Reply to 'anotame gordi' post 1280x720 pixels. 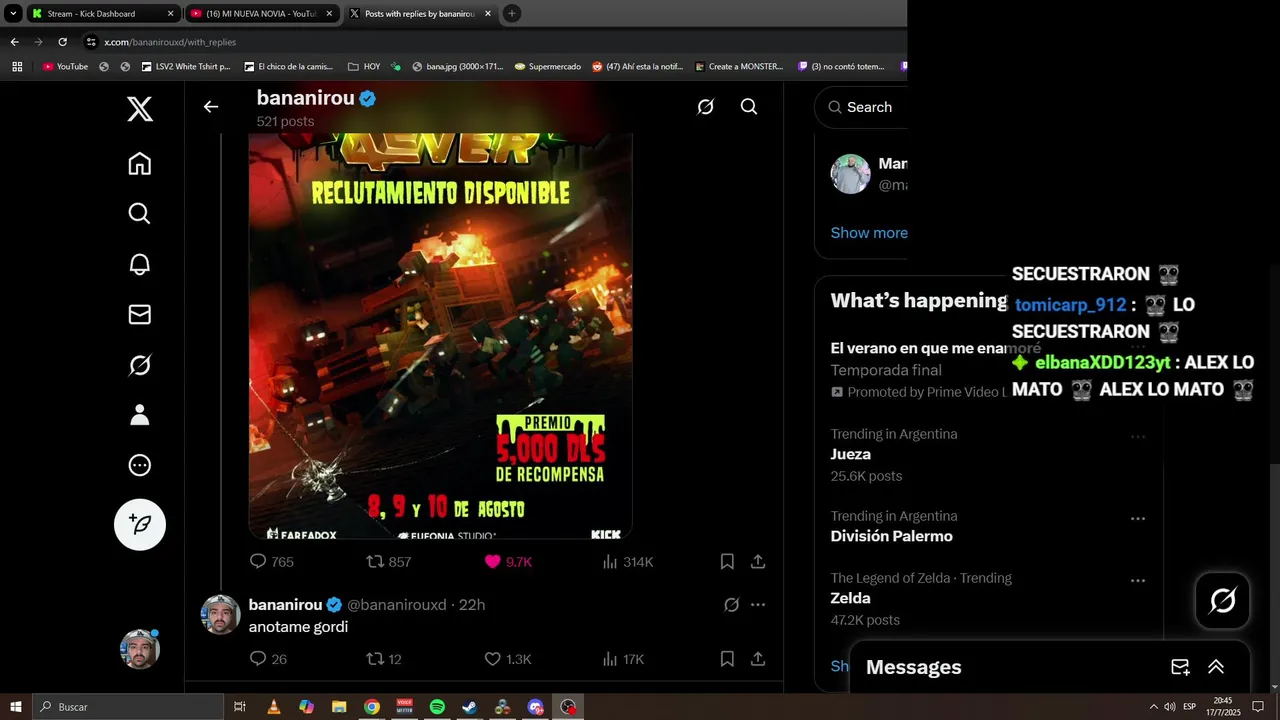click(268, 659)
